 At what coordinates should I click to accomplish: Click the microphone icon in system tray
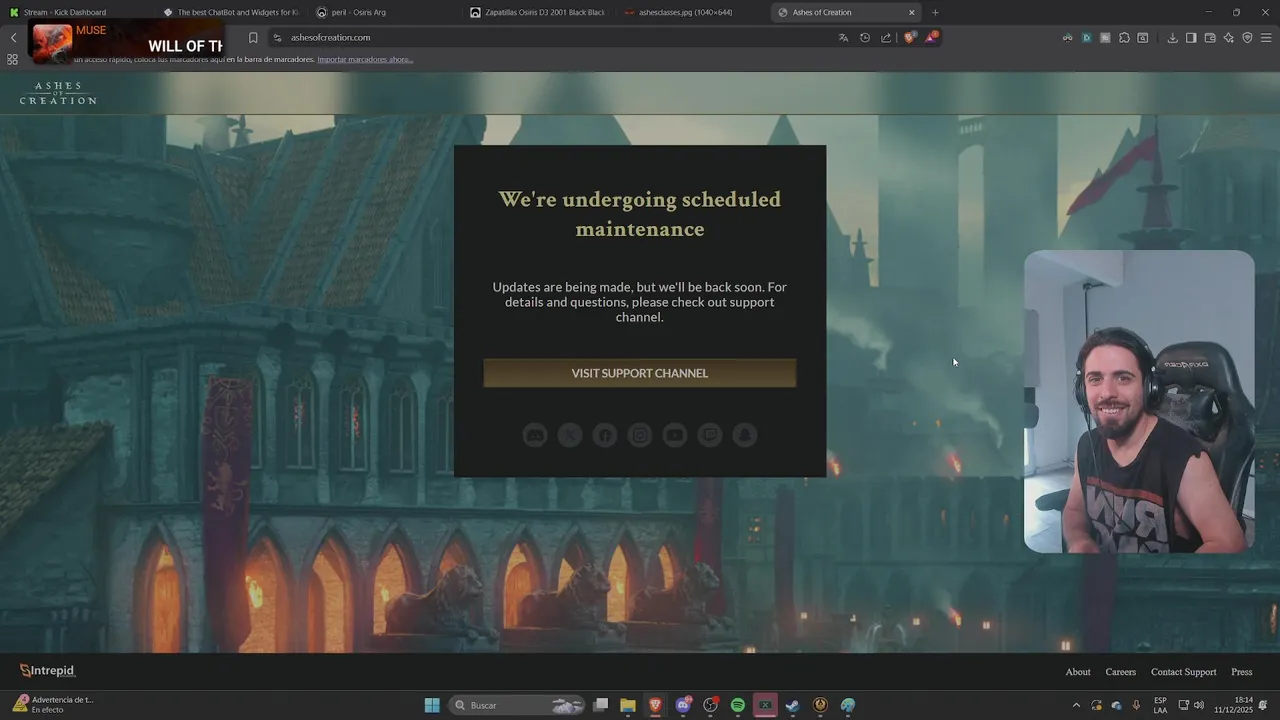click(1136, 705)
